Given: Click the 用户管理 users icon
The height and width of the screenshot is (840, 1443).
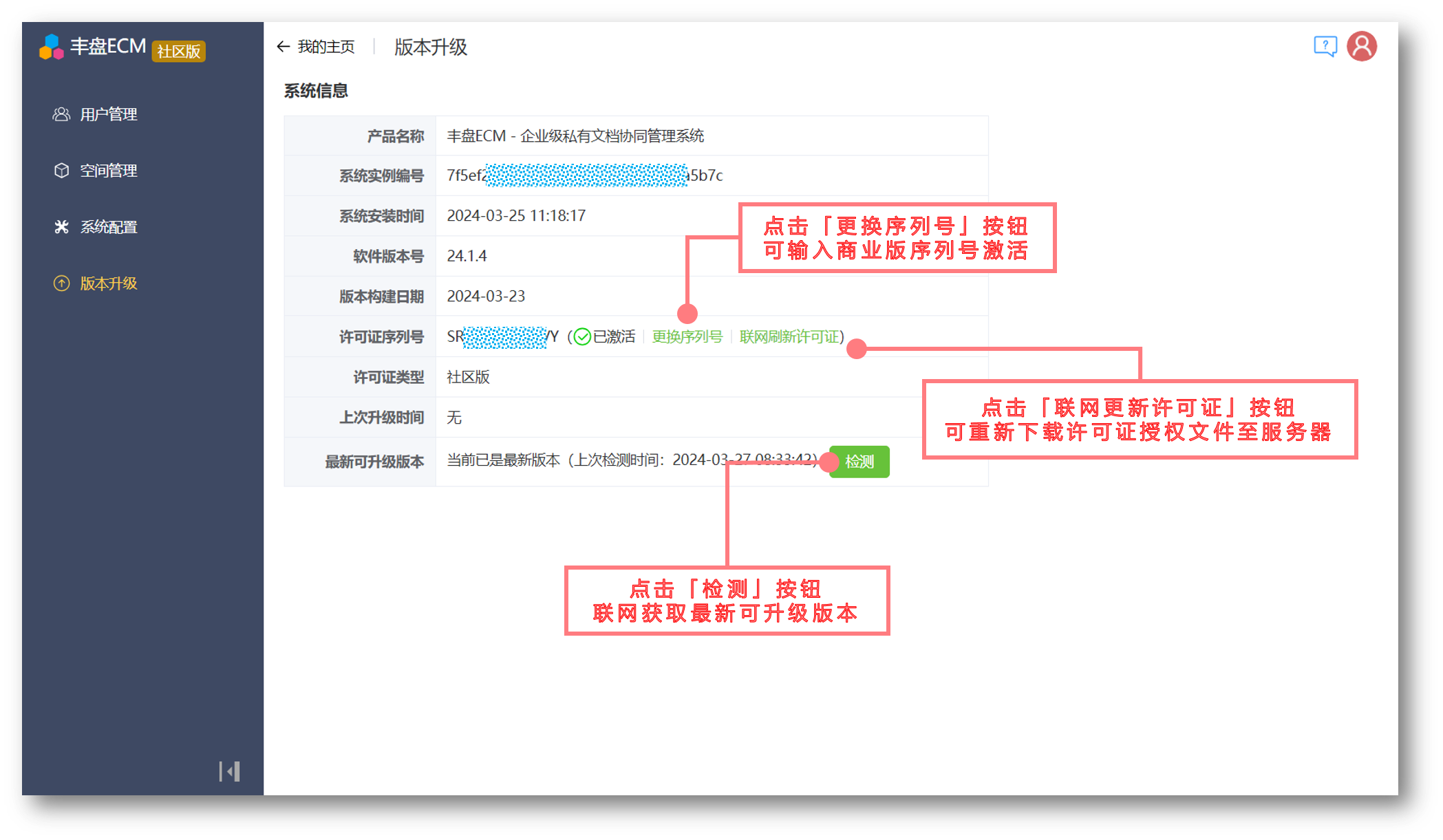Looking at the screenshot, I should (61, 114).
